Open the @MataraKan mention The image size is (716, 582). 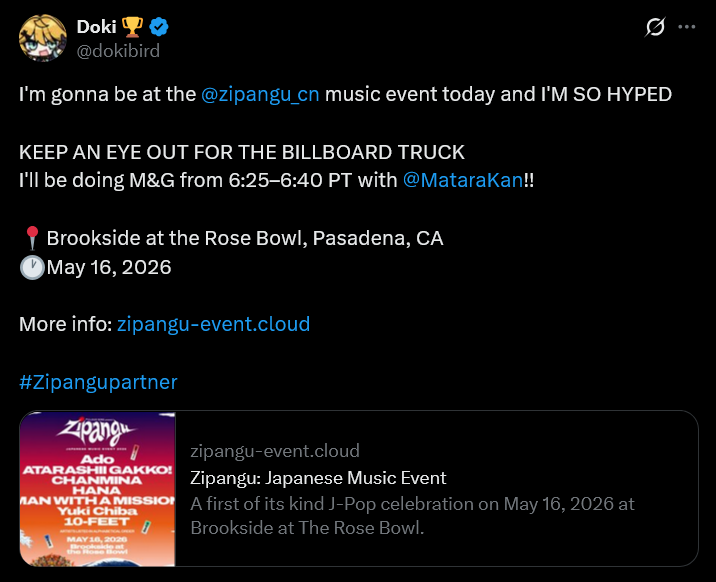coord(463,180)
